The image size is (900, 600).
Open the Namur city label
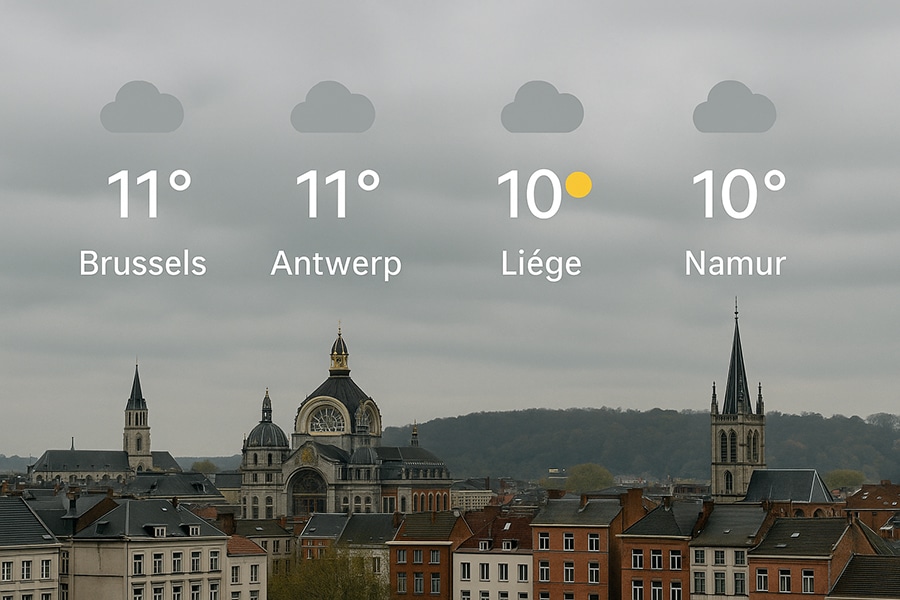[x=735, y=264]
